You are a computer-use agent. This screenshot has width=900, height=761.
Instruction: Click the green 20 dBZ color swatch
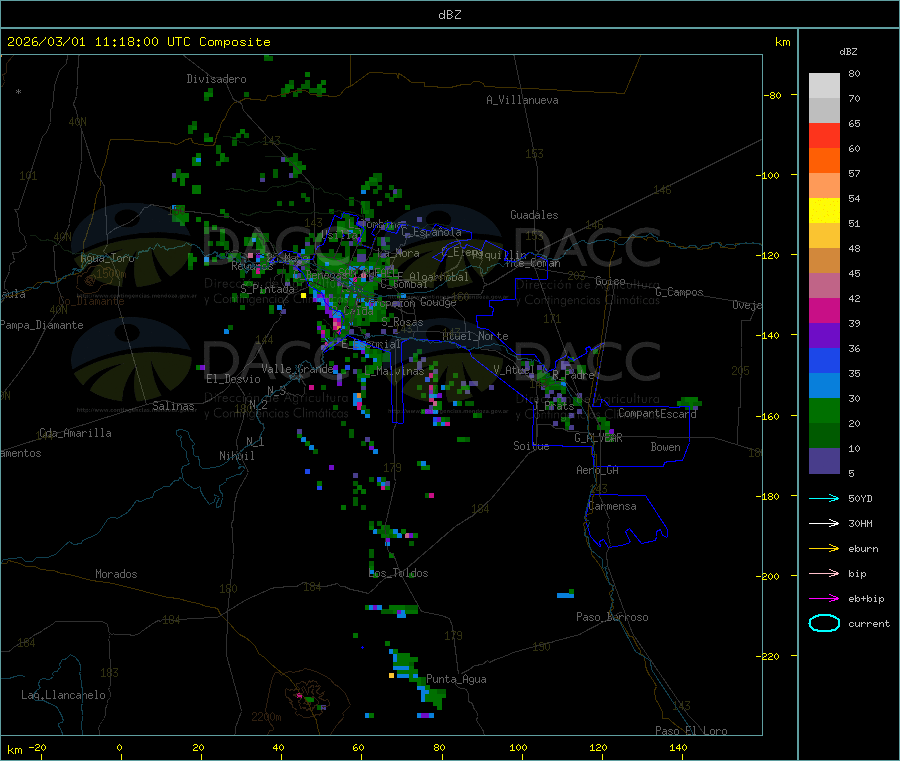[824, 410]
